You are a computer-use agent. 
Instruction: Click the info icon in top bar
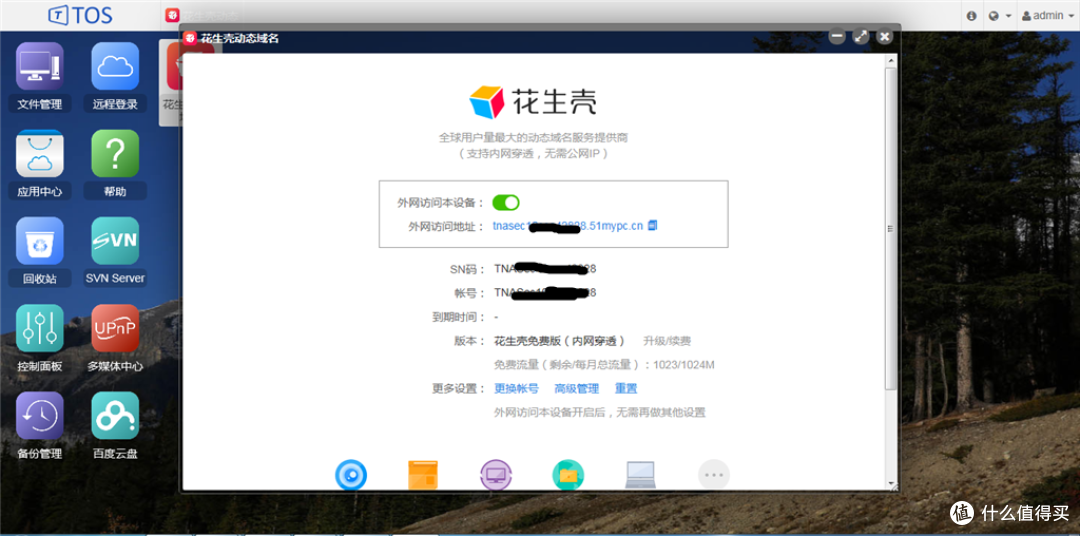972,15
